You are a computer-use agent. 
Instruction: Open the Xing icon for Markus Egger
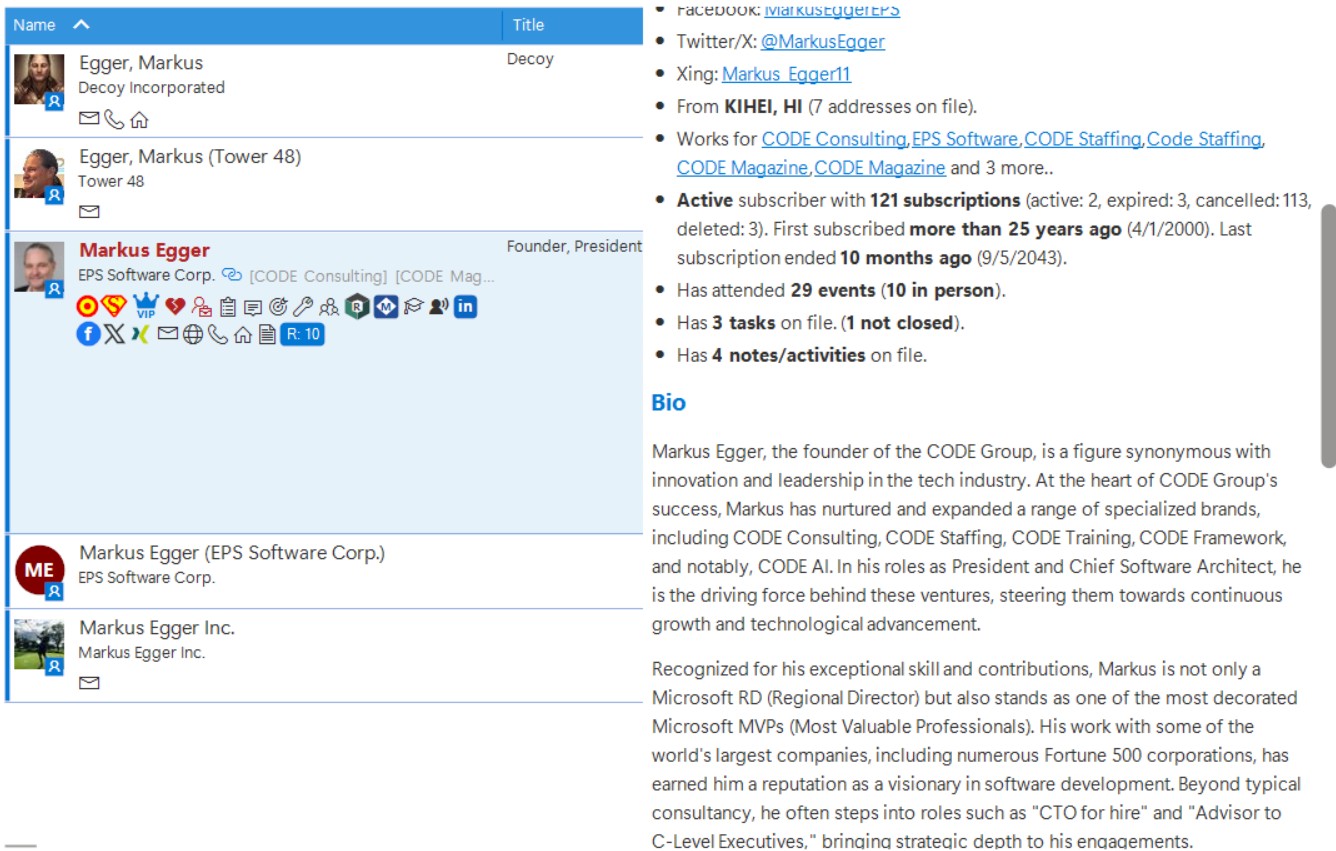[x=140, y=334]
